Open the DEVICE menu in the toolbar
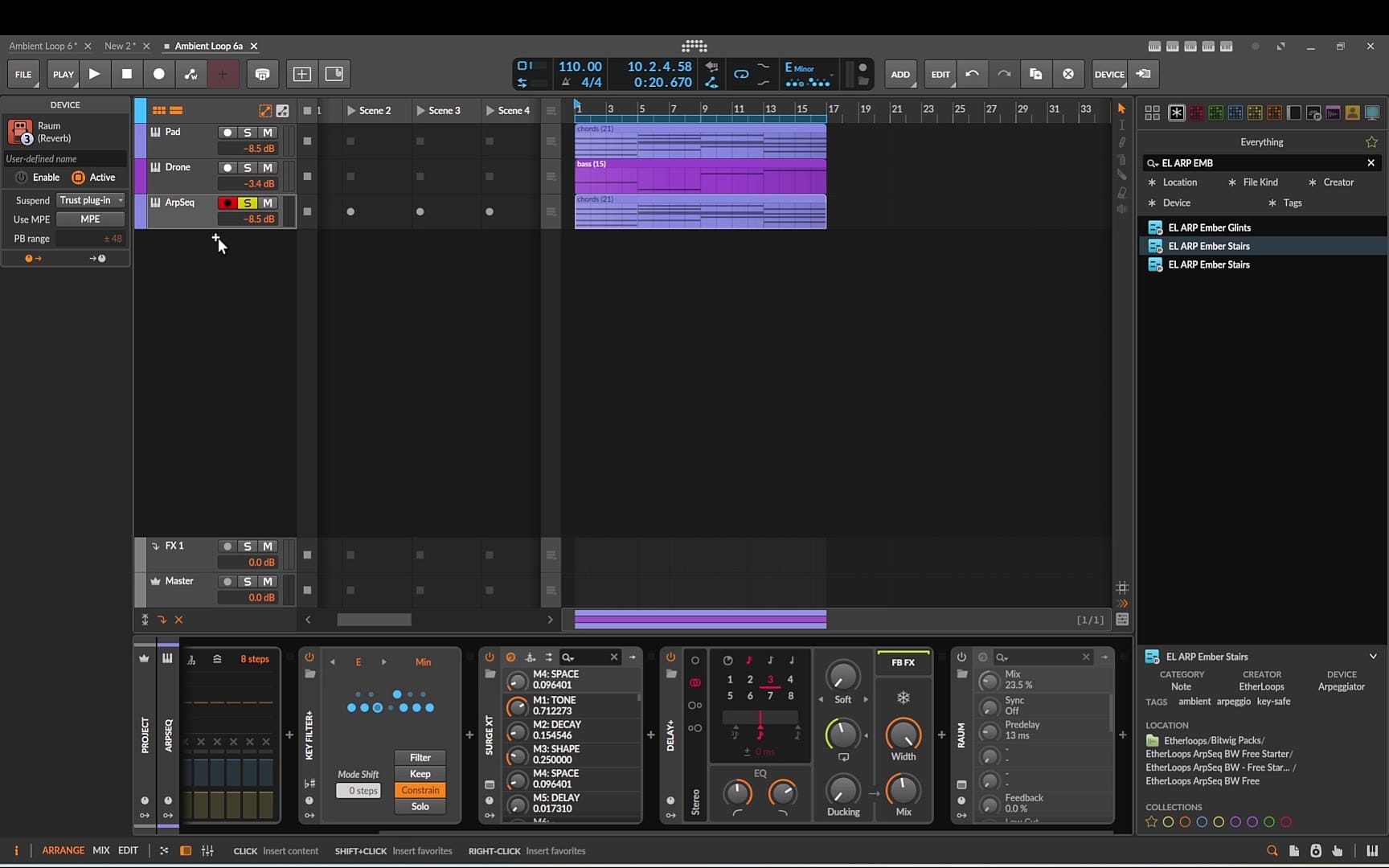The height and width of the screenshot is (868, 1389). click(x=1109, y=74)
